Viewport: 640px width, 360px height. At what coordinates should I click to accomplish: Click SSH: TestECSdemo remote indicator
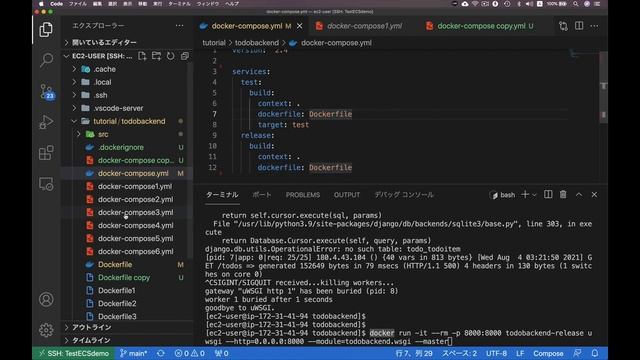(x=74, y=353)
